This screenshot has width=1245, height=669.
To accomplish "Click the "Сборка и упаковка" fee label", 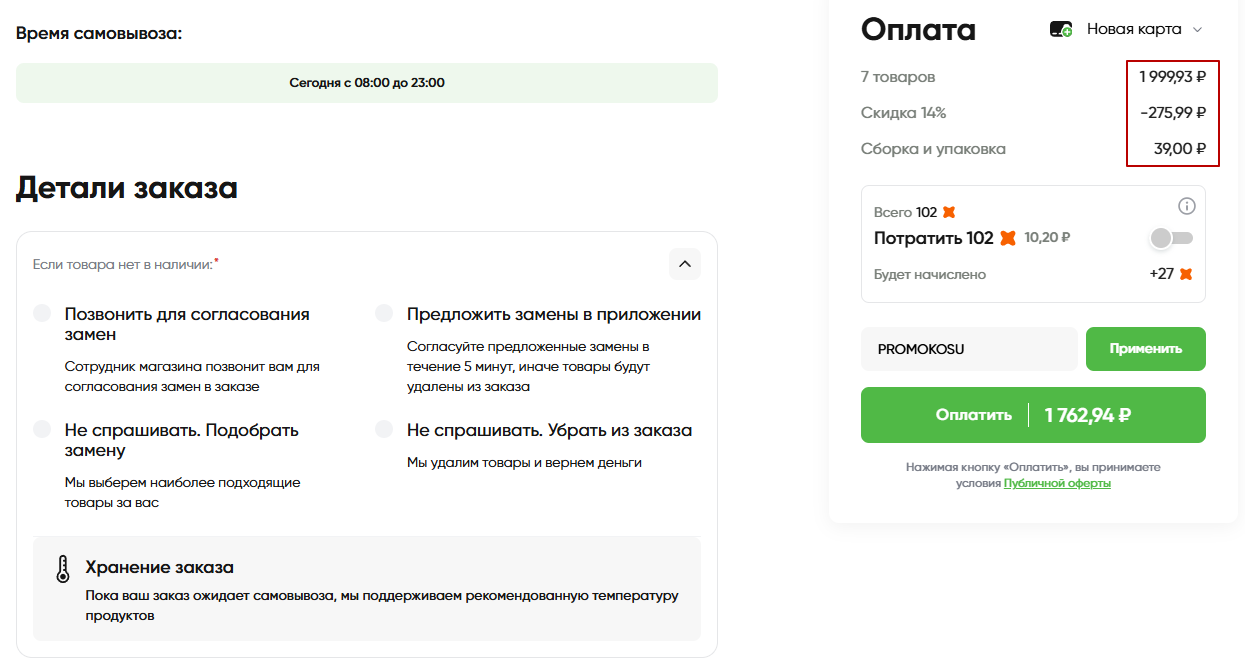I will pyautogui.click(x=933, y=149).
